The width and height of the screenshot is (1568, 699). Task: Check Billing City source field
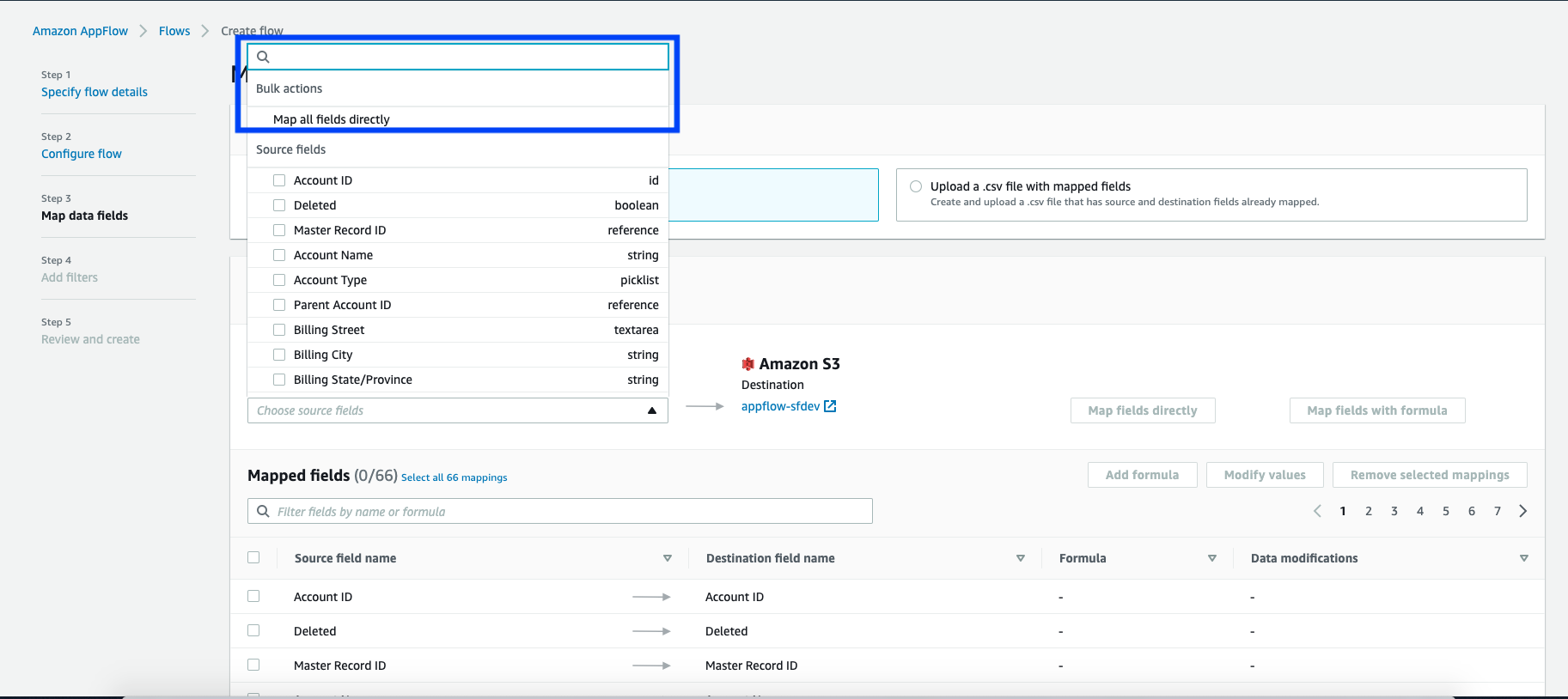(x=279, y=355)
